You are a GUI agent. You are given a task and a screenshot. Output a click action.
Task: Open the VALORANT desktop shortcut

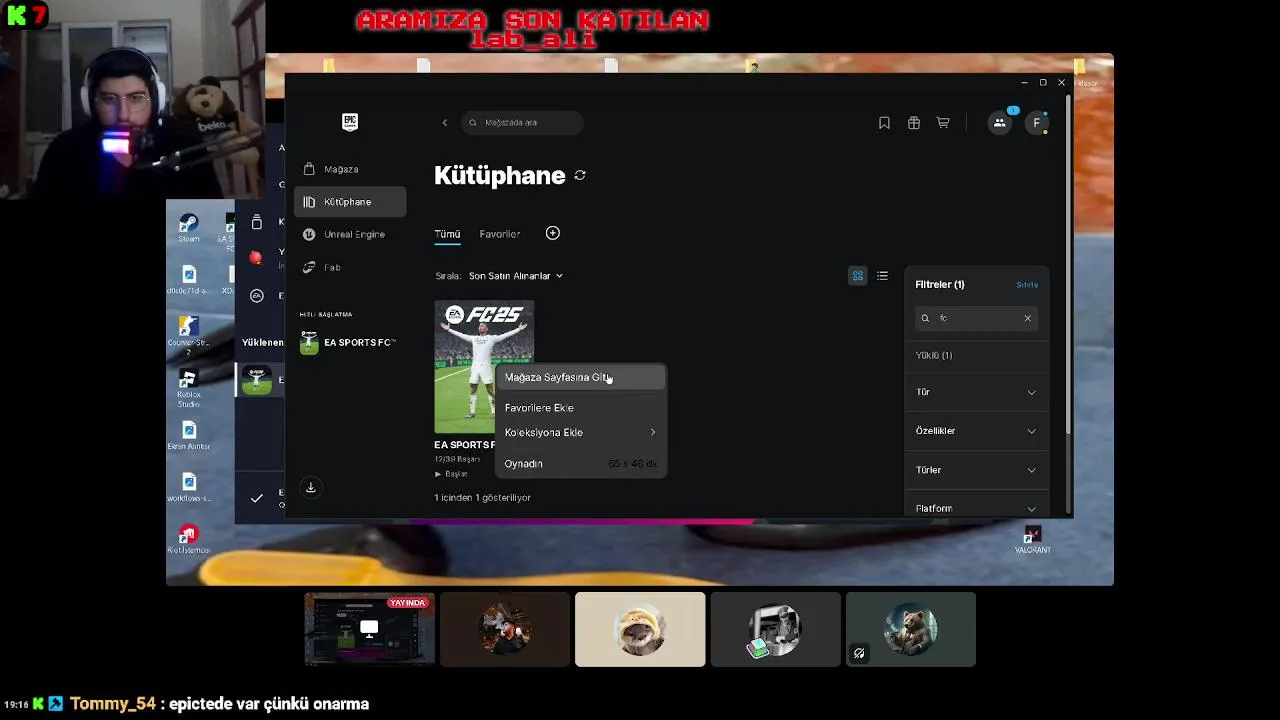[x=1032, y=540]
